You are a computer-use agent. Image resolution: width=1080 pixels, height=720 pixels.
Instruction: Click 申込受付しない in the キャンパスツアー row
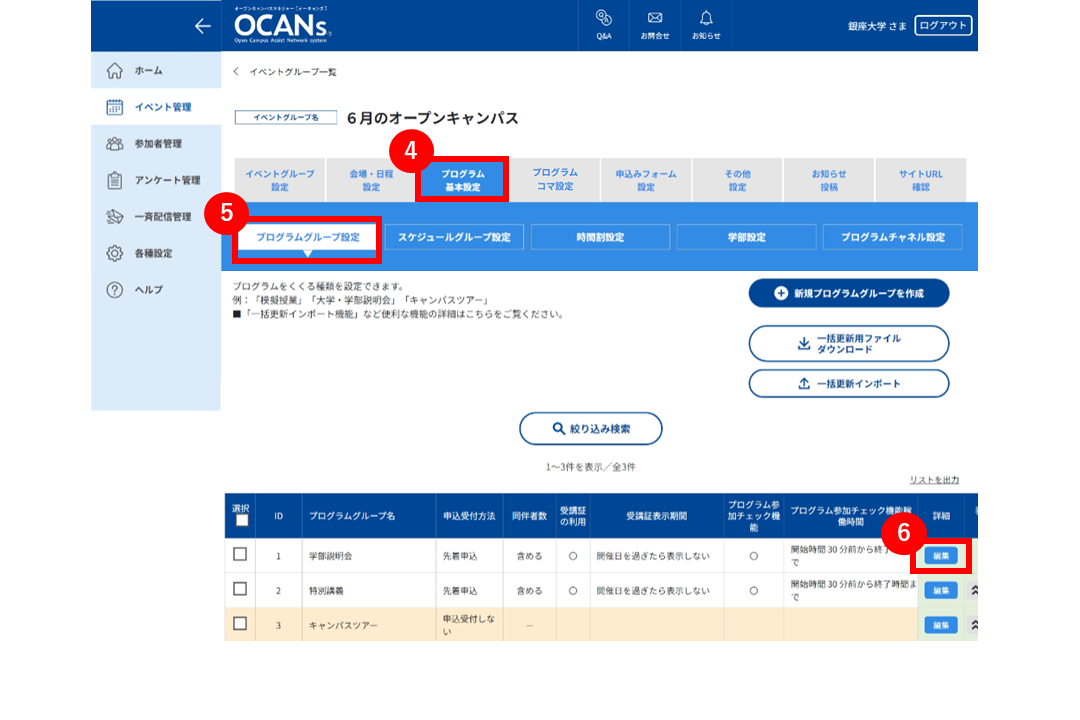point(469,625)
